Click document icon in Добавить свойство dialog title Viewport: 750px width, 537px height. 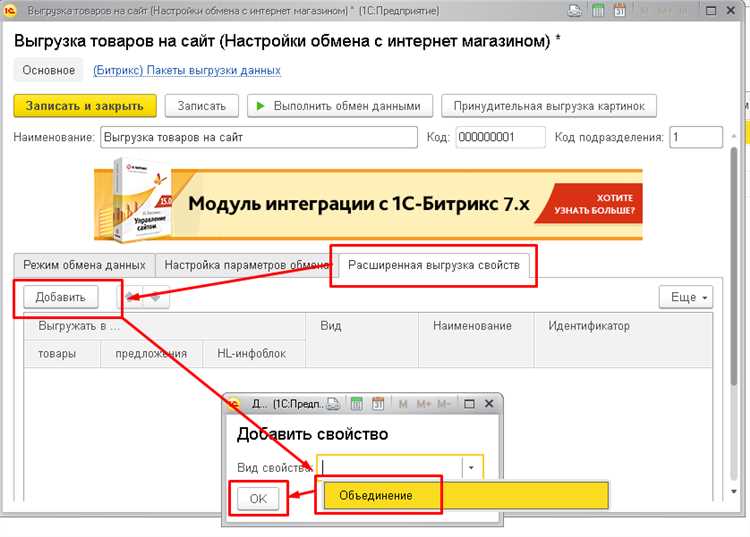pyautogui.click(x=333, y=404)
